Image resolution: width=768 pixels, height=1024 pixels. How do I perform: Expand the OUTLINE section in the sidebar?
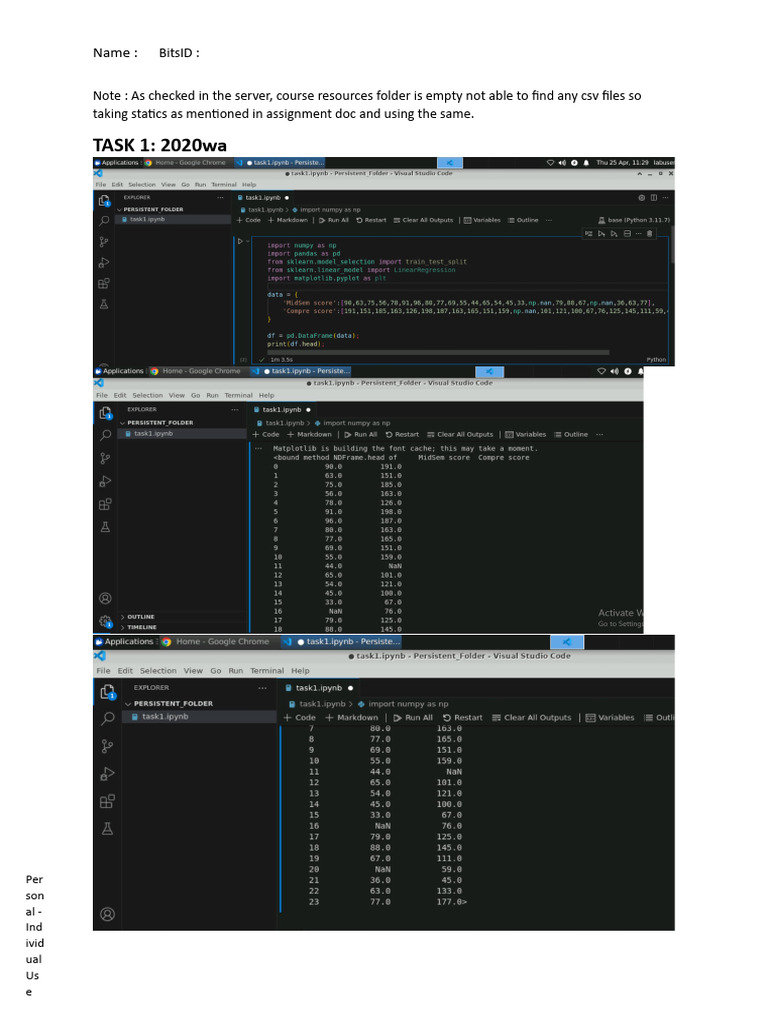[x=140, y=617]
